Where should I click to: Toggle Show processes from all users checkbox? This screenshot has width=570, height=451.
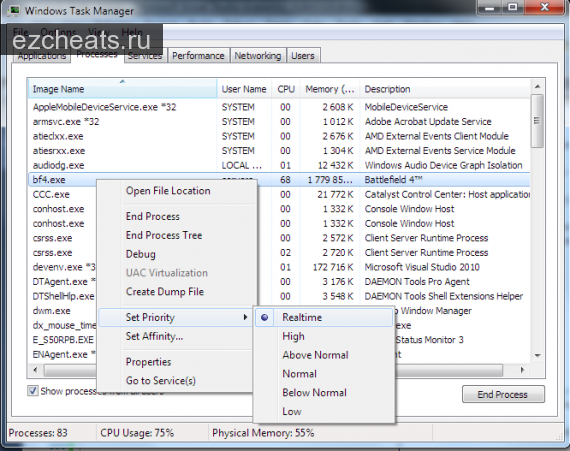click(x=33, y=391)
